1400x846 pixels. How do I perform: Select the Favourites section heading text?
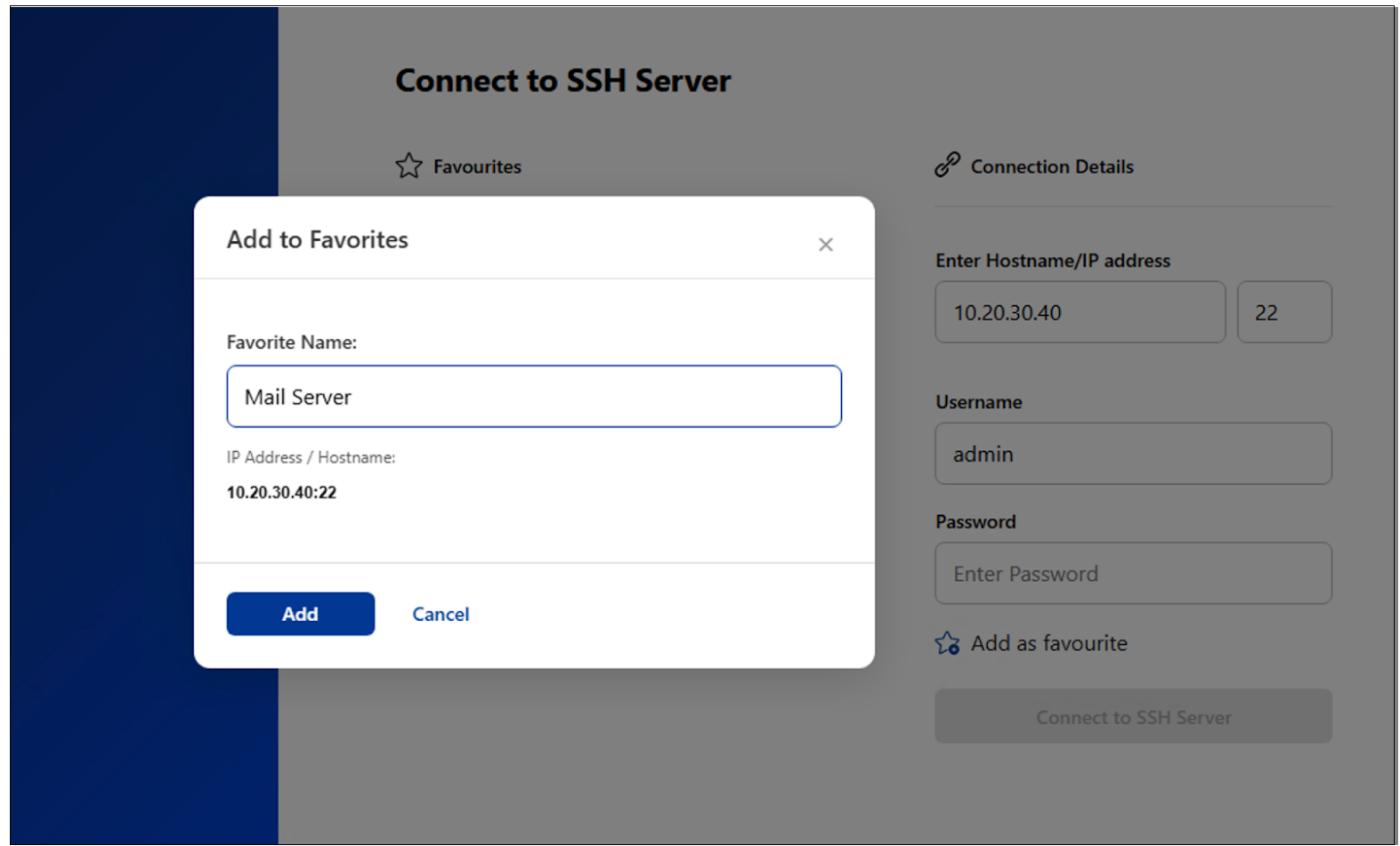pos(477,166)
